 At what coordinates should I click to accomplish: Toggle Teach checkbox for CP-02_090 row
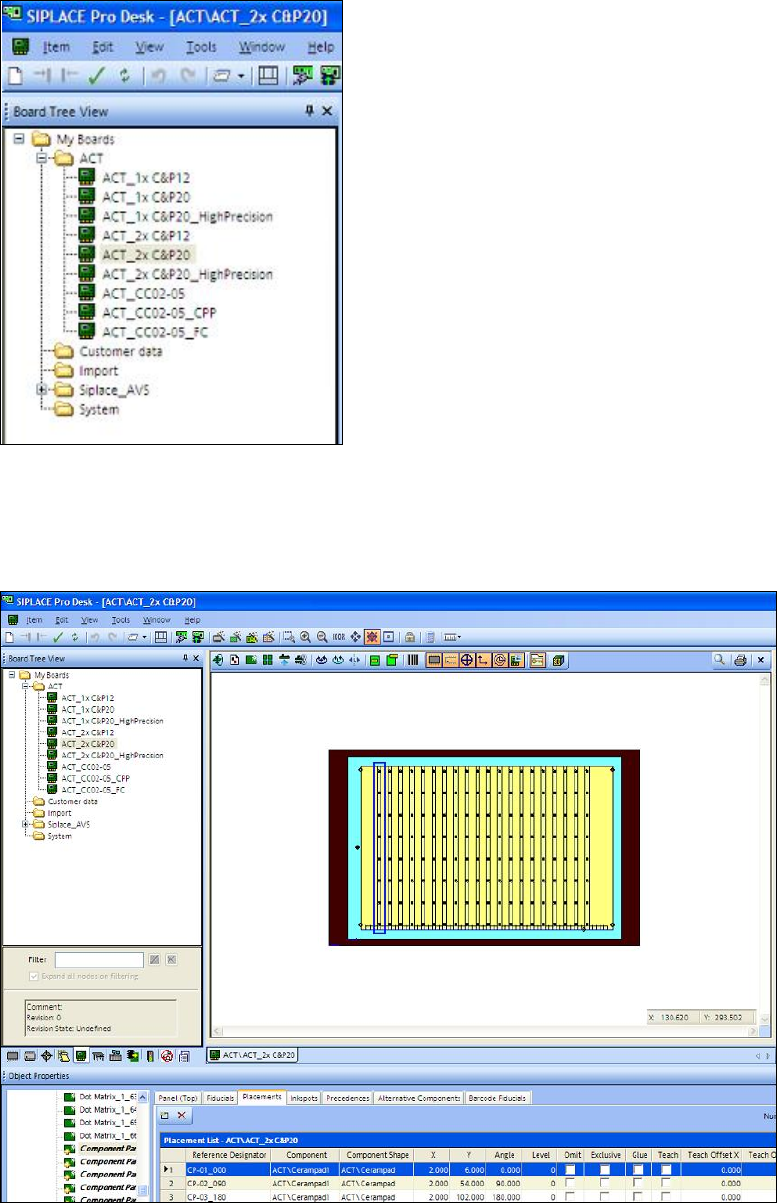pos(666,1183)
